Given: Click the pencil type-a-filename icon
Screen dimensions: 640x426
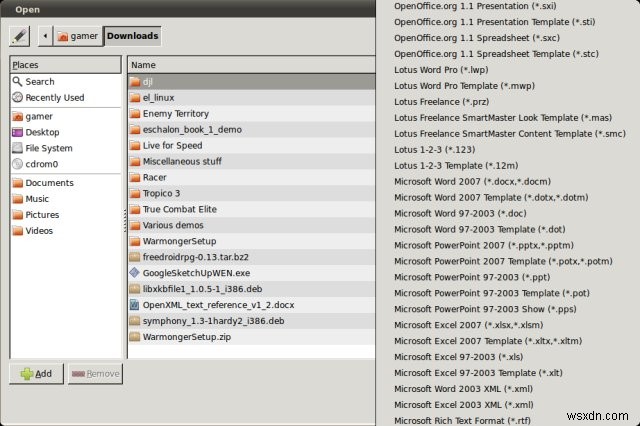Looking at the screenshot, I should (x=20, y=36).
